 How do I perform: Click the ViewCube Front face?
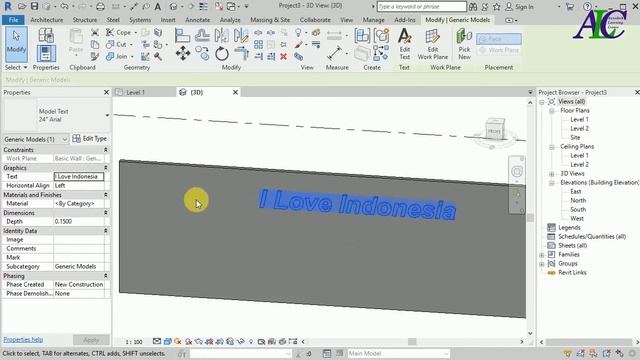click(493, 131)
